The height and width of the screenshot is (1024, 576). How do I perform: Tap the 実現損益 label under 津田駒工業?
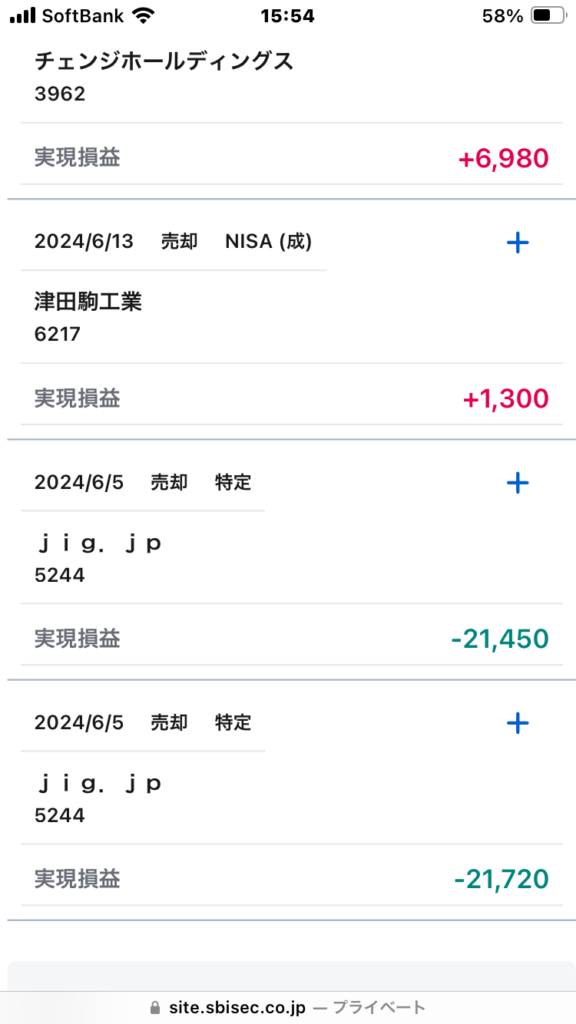(x=77, y=398)
